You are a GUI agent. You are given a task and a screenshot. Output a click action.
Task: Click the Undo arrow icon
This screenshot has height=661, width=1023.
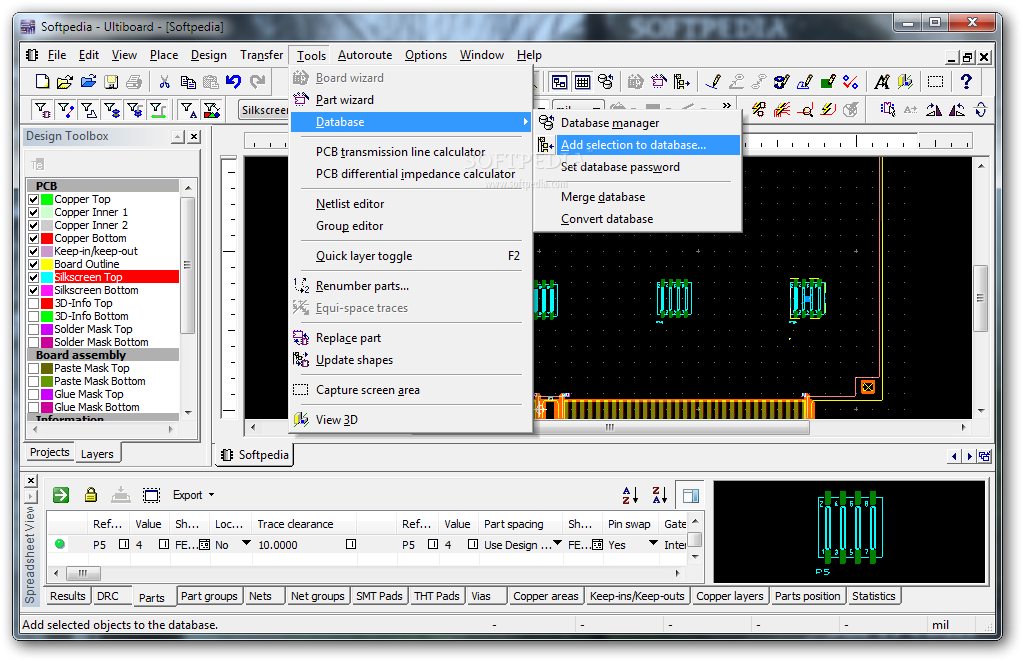click(x=234, y=81)
